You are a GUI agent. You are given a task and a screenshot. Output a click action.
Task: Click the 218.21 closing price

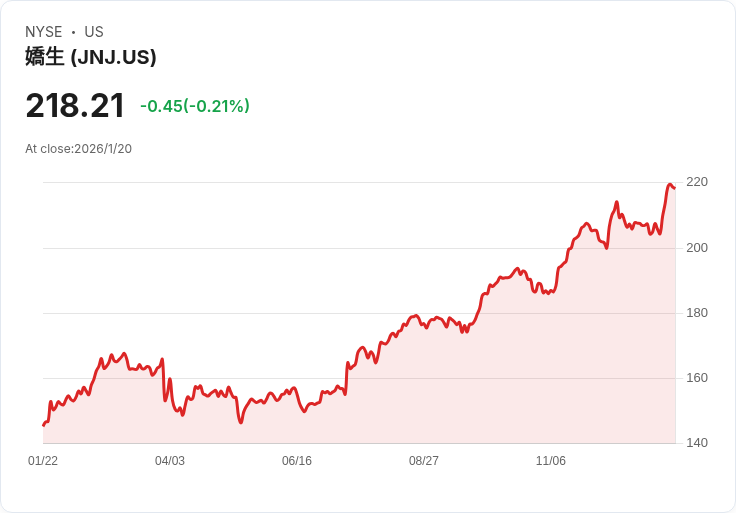(x=75, y=106)
